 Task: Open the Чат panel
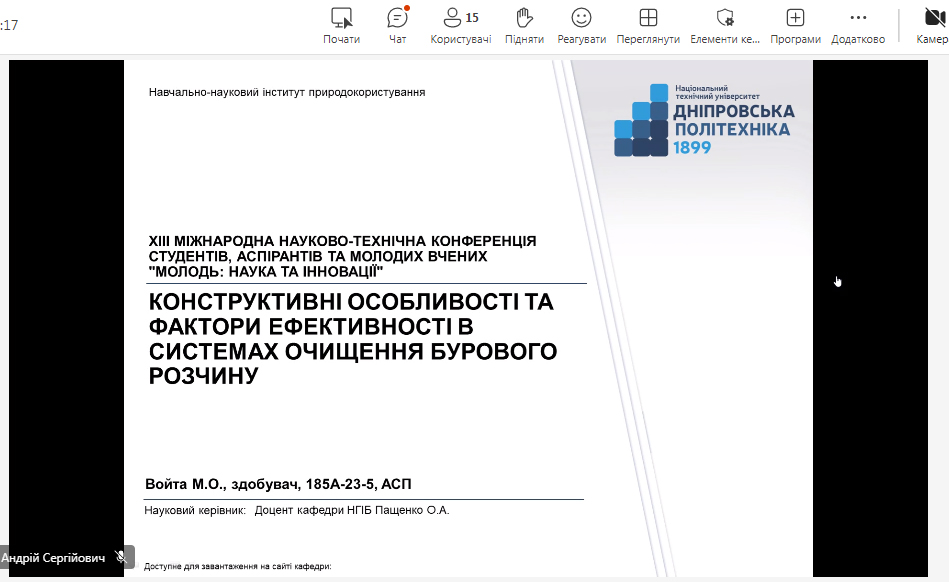point(397,18)
